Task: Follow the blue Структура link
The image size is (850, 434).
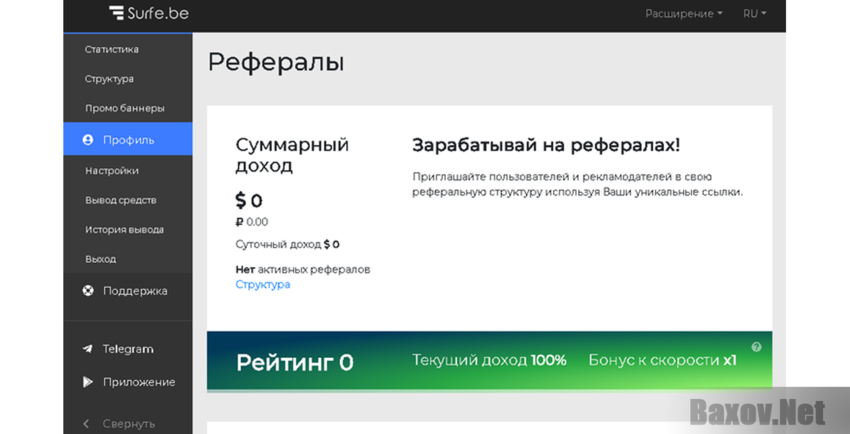Action: pos(263,284)
